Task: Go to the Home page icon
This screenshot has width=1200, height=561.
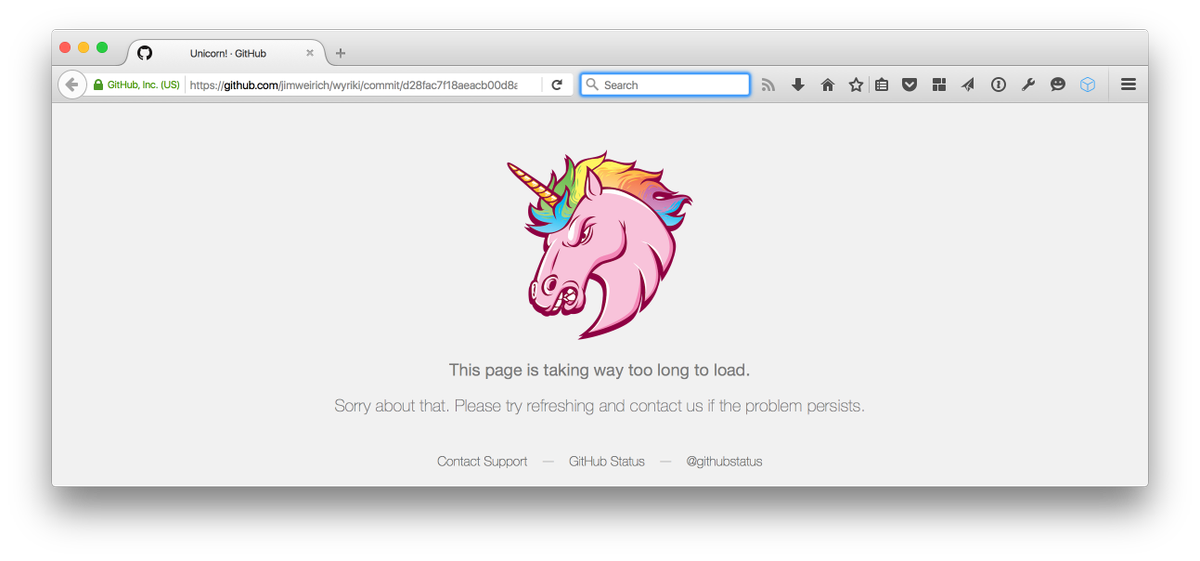Action: click(x=827, y=85)
